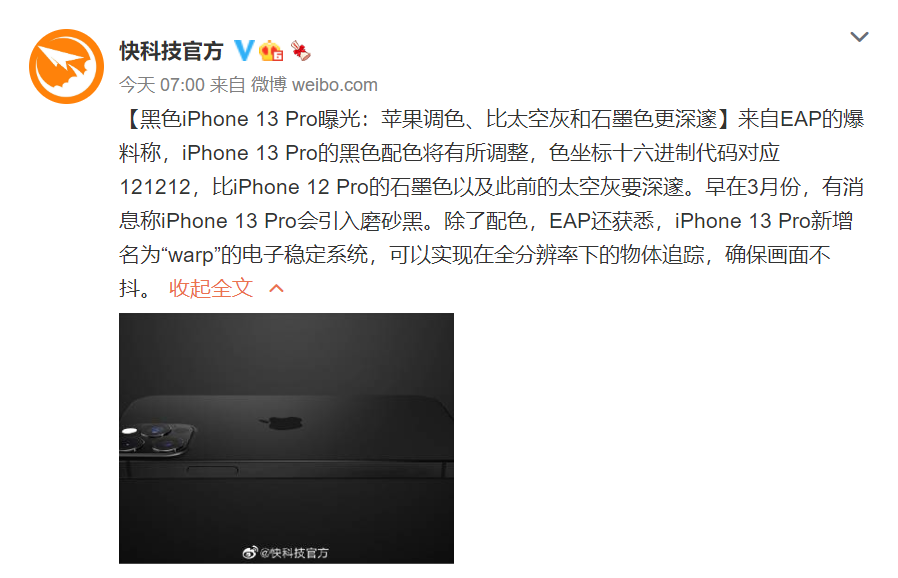Viewport: 898px width, 578px height.
Task: Click the blue V verified badge
Action: coord(245,50)
